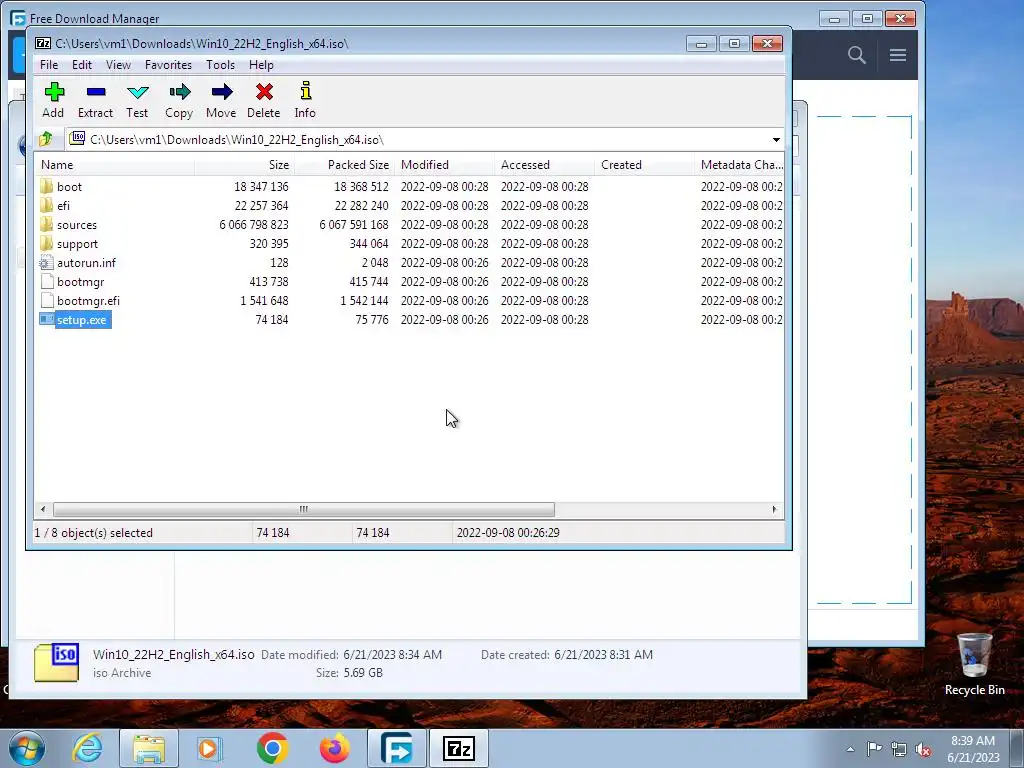The width and height of the screenshot is (1024, 768).
Task: Launch Internet Explorer from the taskbar
Action: pyautogui.click(x=87, y=748)
